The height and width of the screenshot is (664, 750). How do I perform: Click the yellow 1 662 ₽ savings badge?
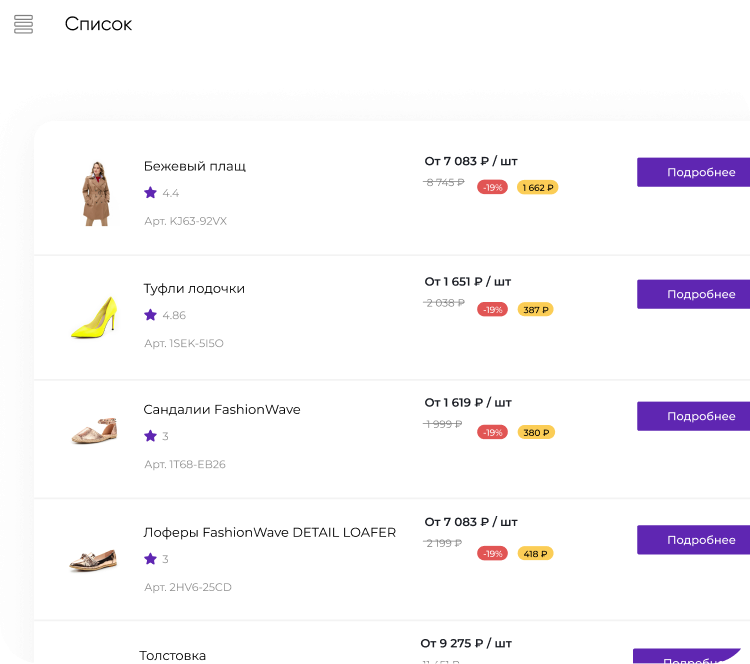coord(537,187)
